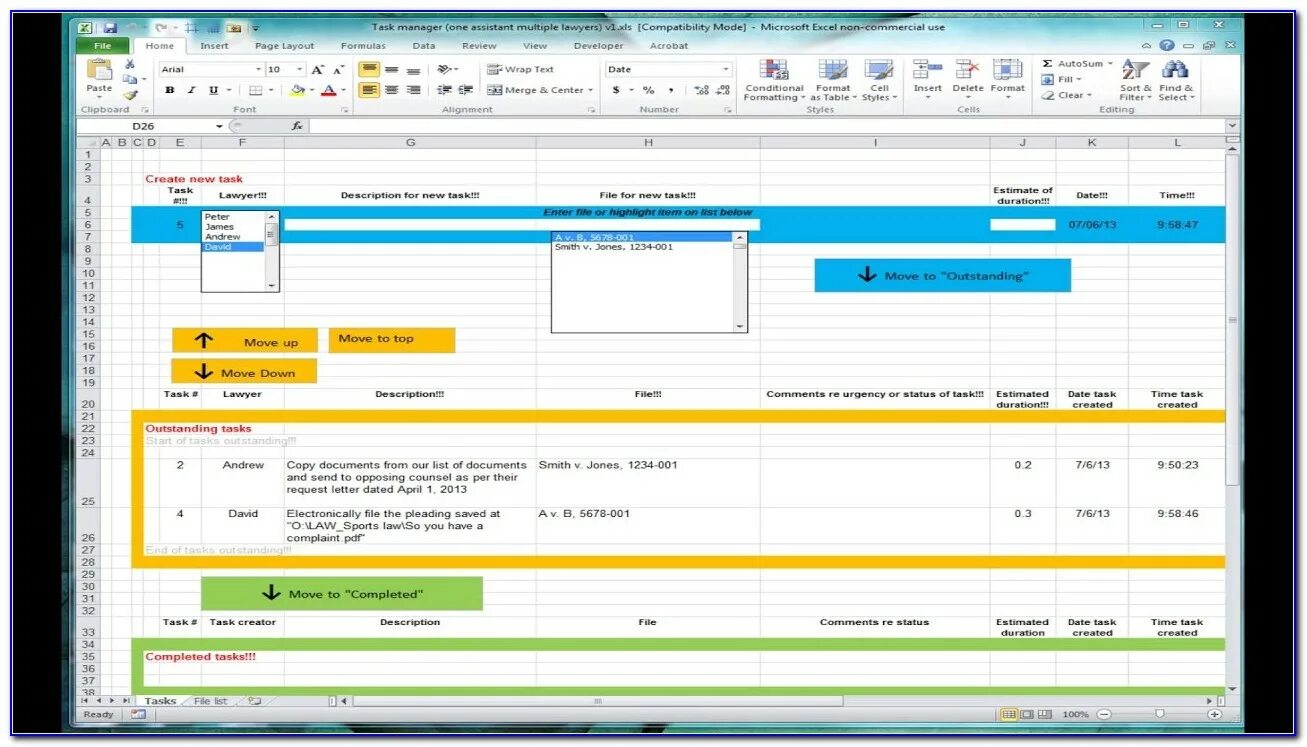Open the Name Box D26 dropdown
Screen dimensions: 1307x747
pyautogui.click(x=219, y=126)
